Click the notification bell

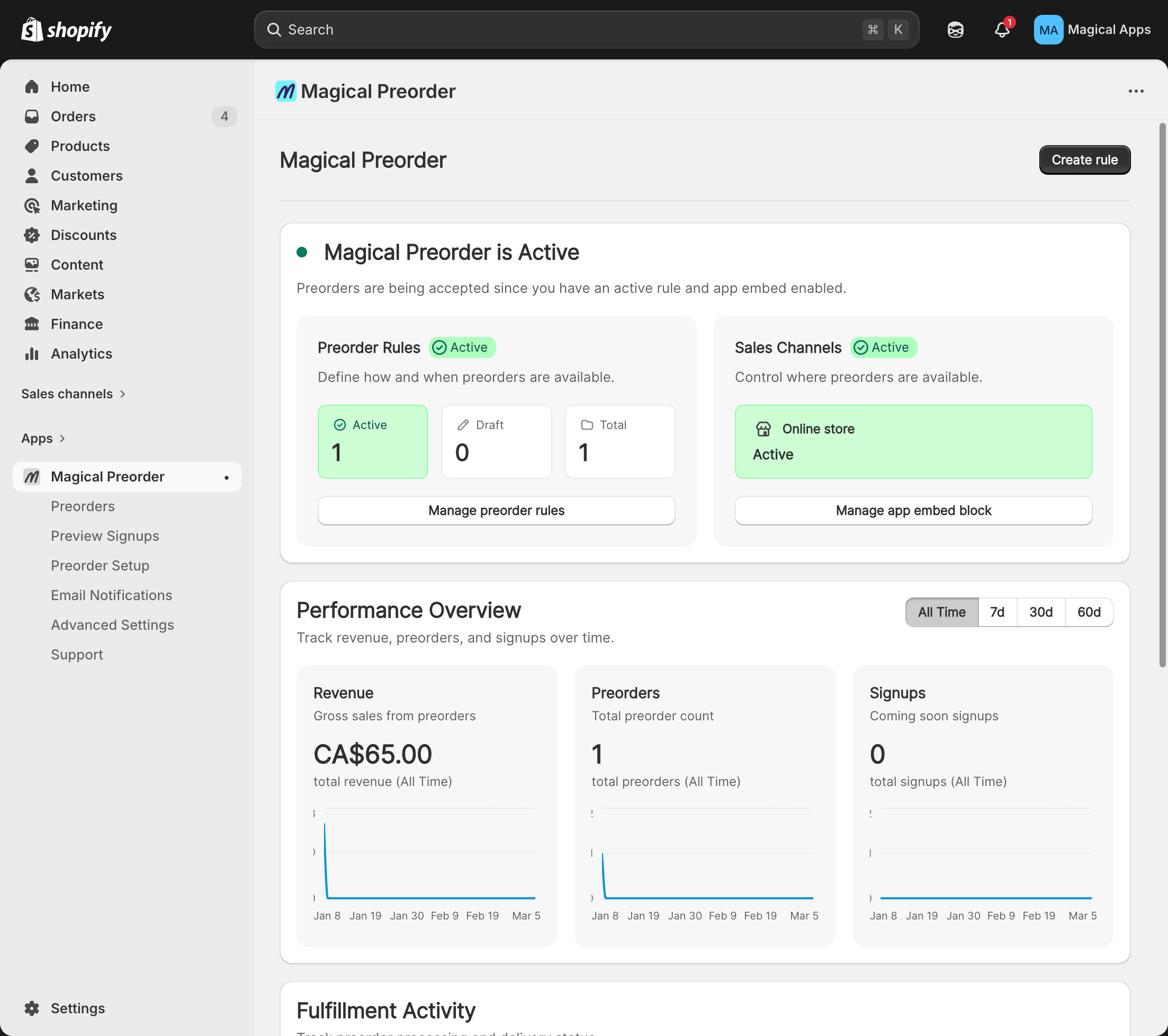click(x=1002, y=30)
